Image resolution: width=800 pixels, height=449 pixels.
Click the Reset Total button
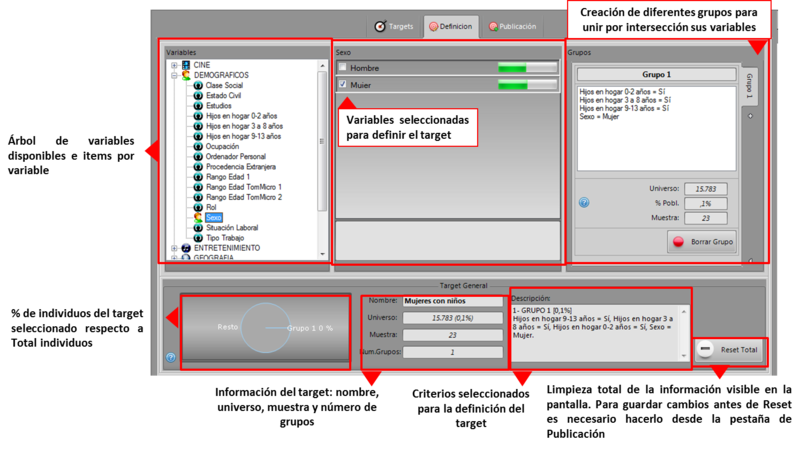pos(729,350)
